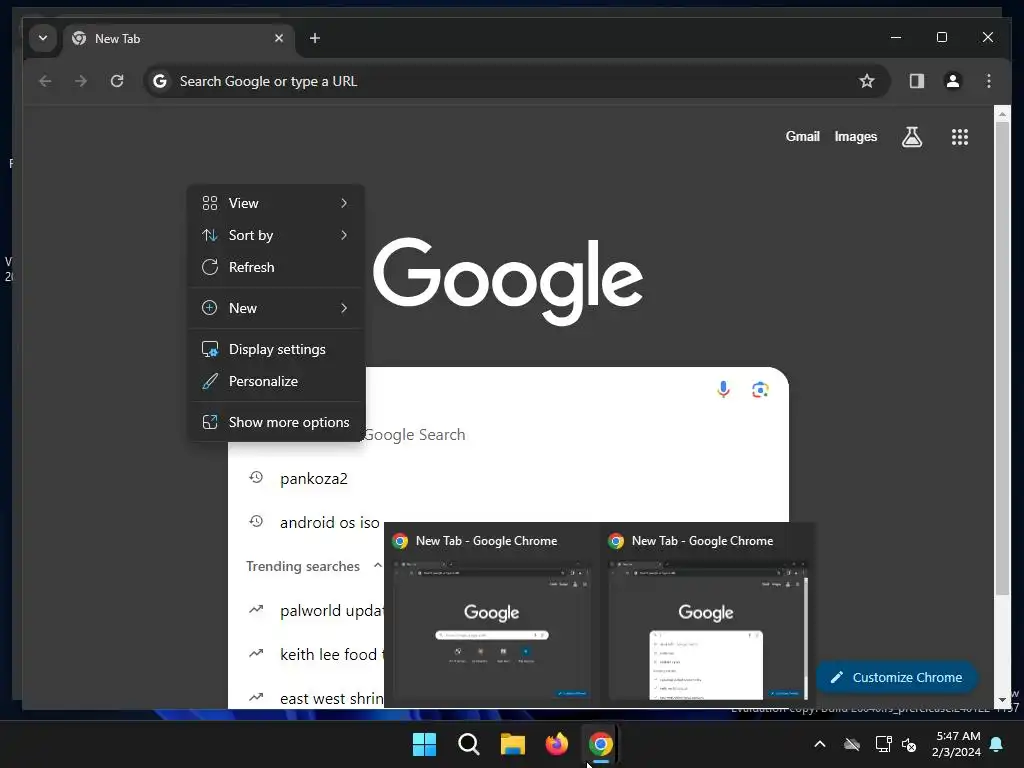This screenshot has width=1024, height=768.
Task: Open File Explorer from the taskbar
Action: [x=513, y=744]
